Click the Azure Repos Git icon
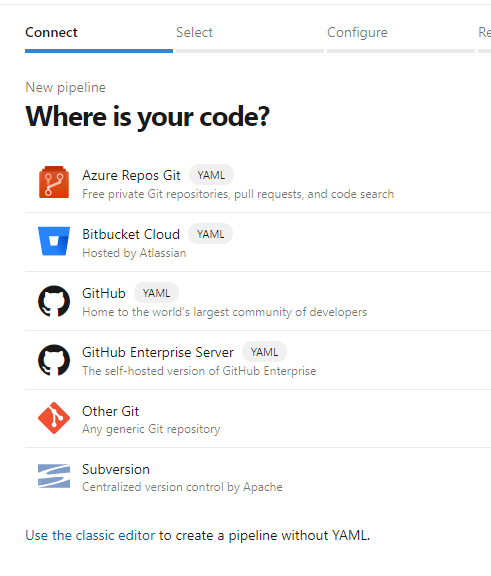This screenshot has height=576, width=491. (x=54, y=182)
